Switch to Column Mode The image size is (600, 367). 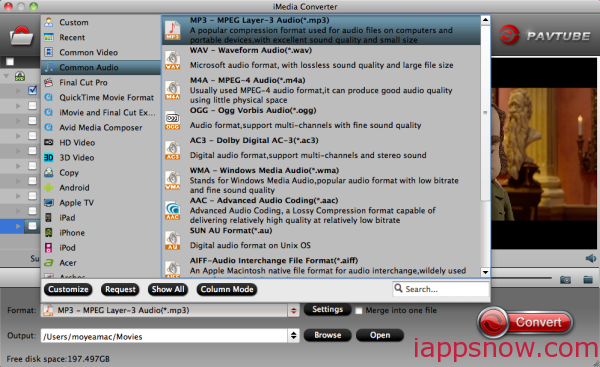click(x=227, y=289)
